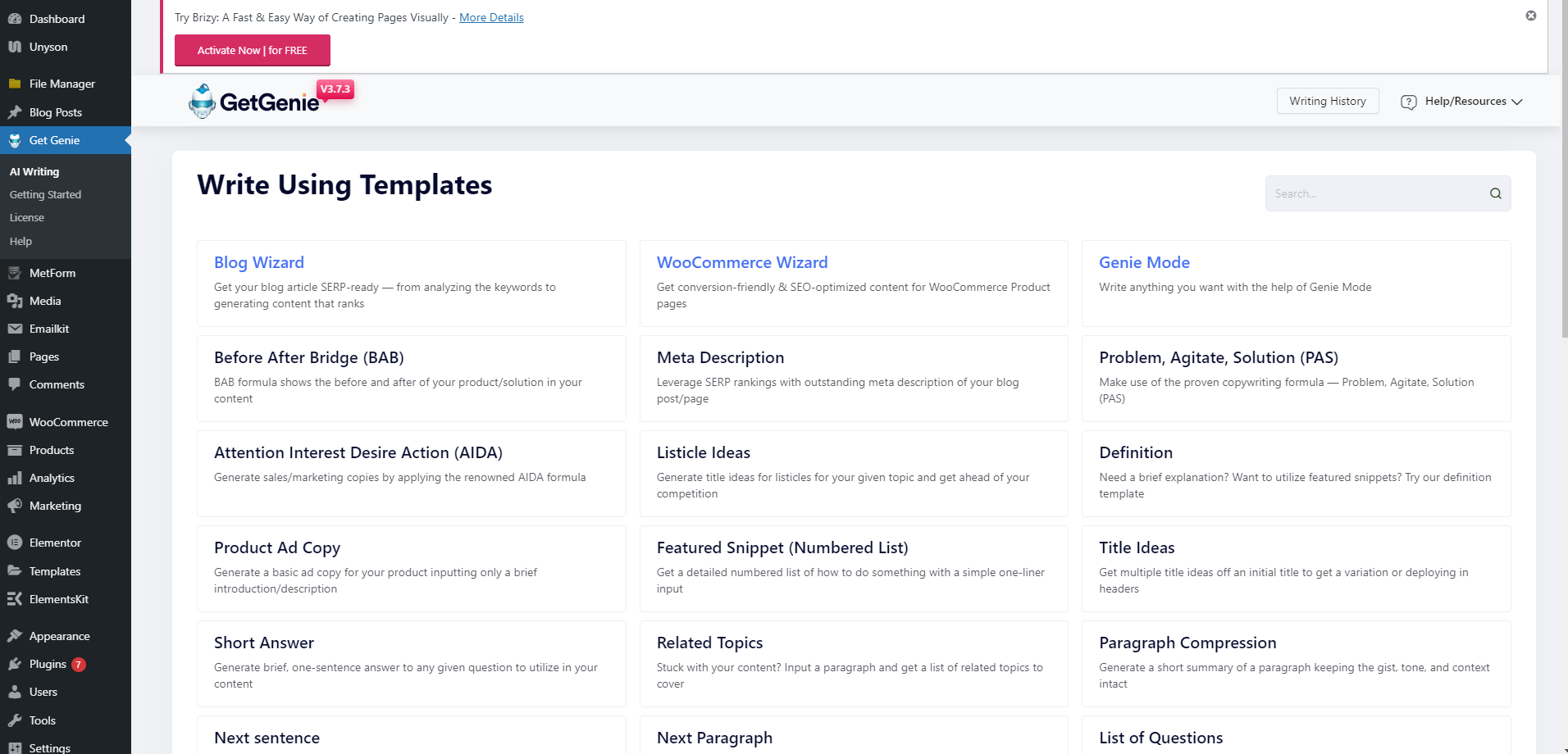The width and height of the screenshot is (1568, 754).
Task: Select the Definition template card
Action: [1297, 474]
